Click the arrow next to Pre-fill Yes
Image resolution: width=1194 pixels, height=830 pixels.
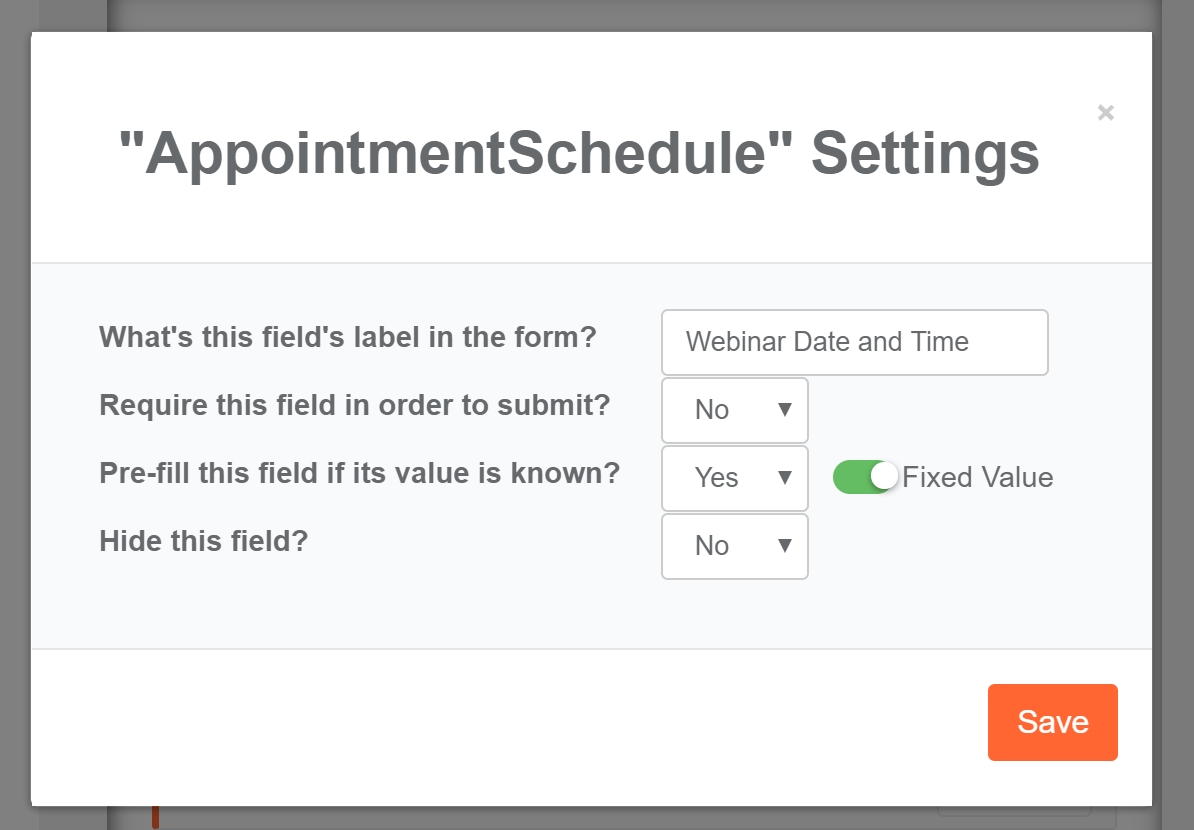pos(785,478)
